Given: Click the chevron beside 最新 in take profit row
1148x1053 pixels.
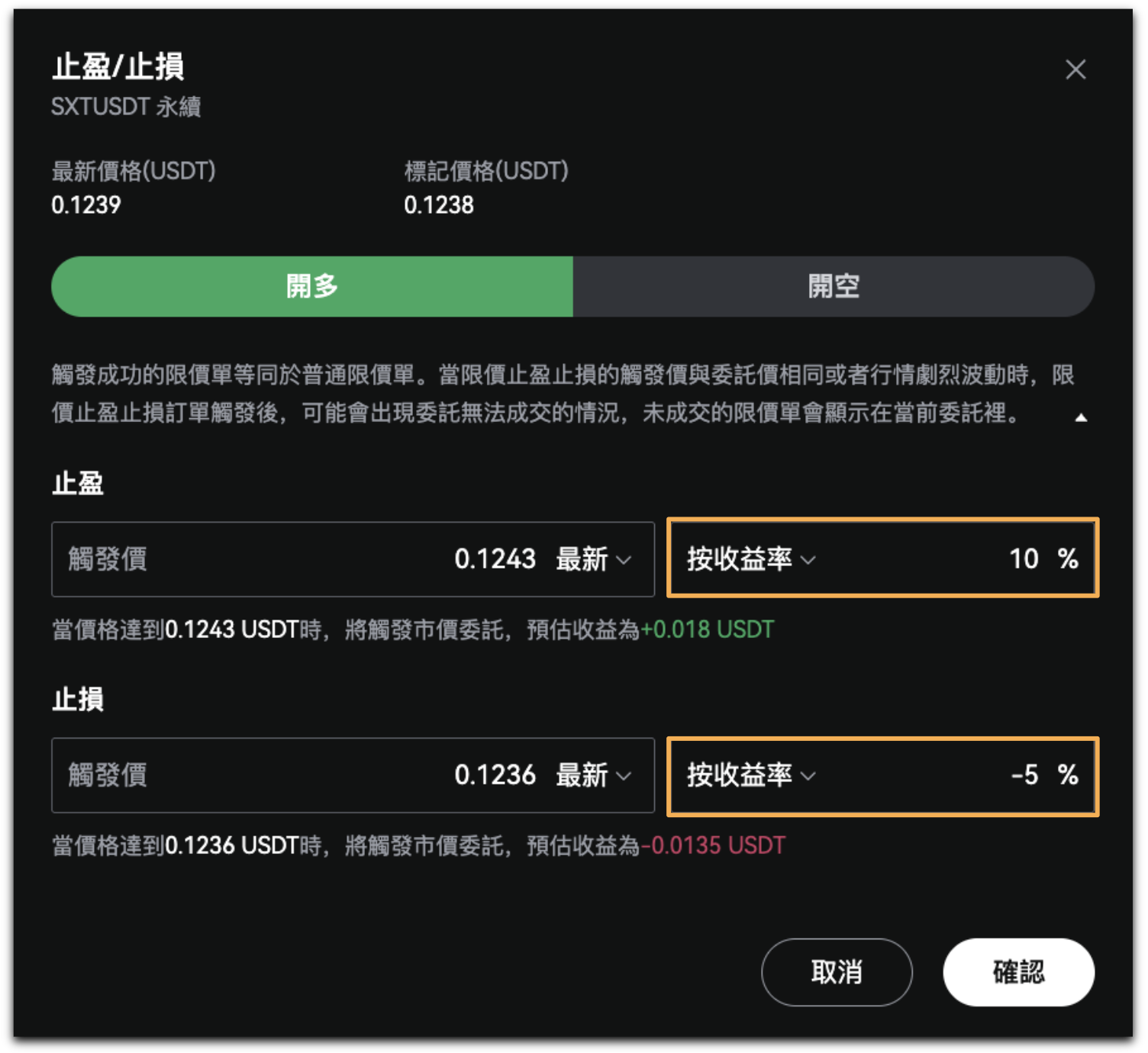Looking at the screenshot, I should click(x=624, y=560).
